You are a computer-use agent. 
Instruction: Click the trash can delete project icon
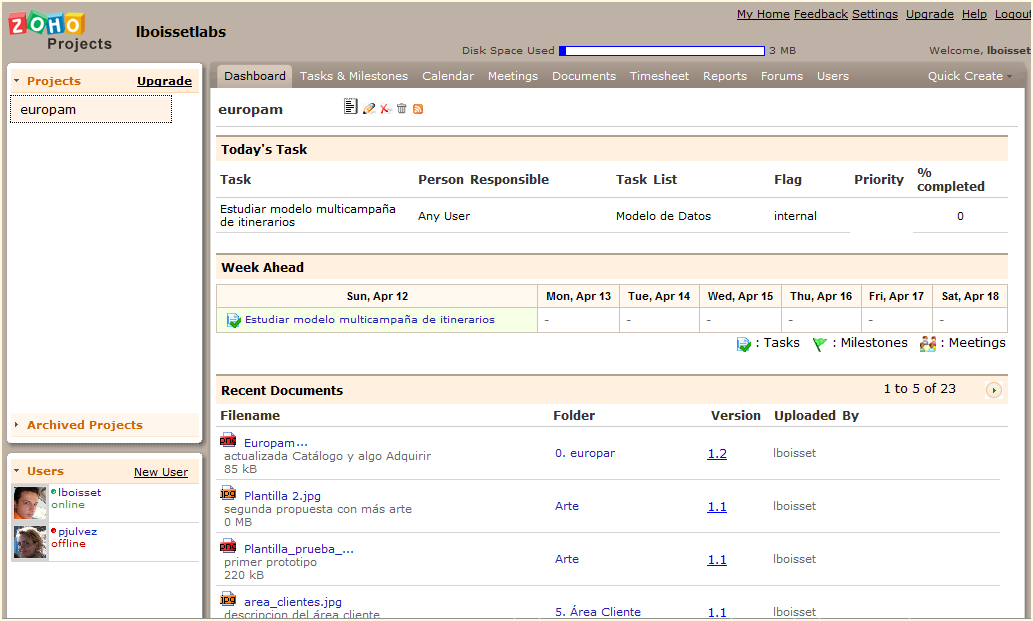[402, 108]
